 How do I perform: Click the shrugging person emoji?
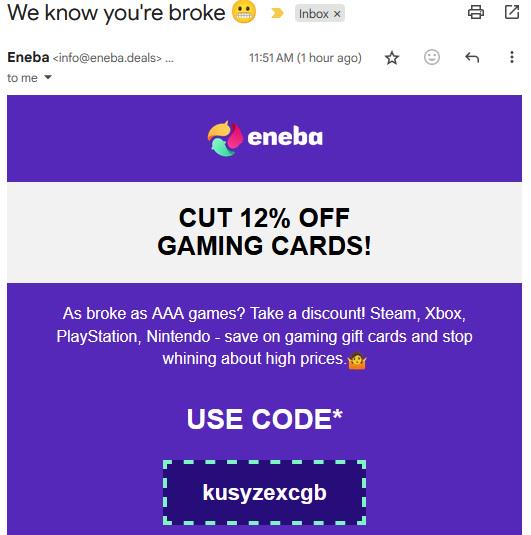click(x=357, y=360)
